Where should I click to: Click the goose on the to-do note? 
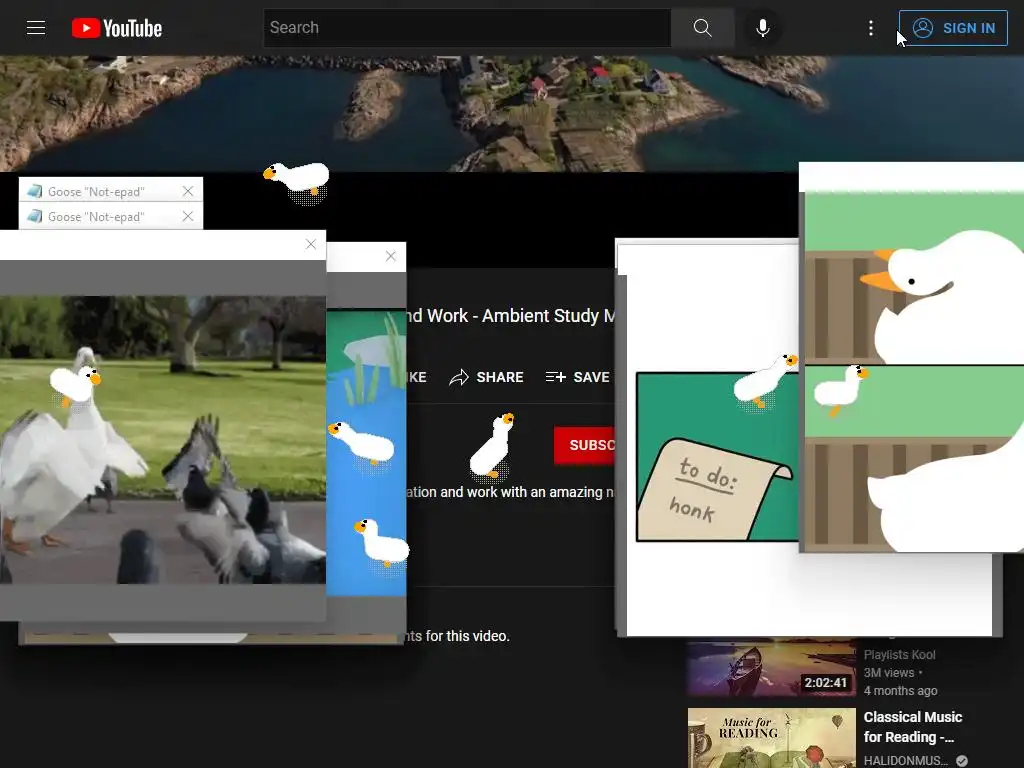765,381
